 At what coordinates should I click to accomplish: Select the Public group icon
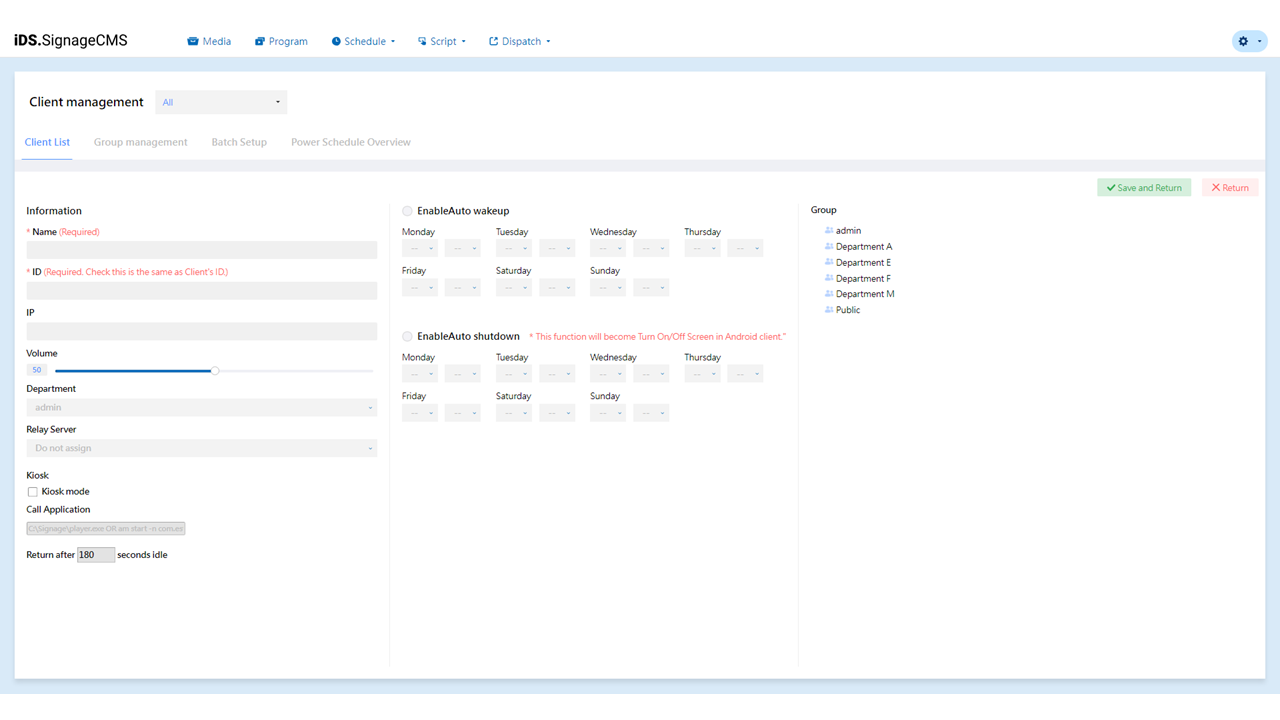(829, 310)
